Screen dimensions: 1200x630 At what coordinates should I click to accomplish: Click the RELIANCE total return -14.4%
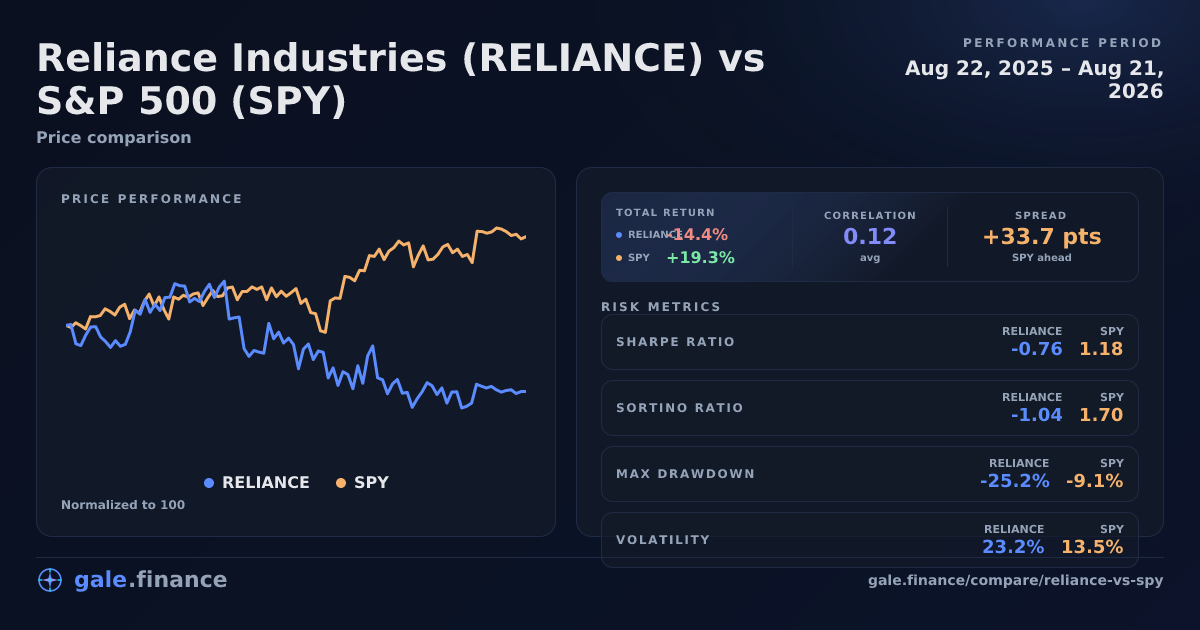(698, 235)
